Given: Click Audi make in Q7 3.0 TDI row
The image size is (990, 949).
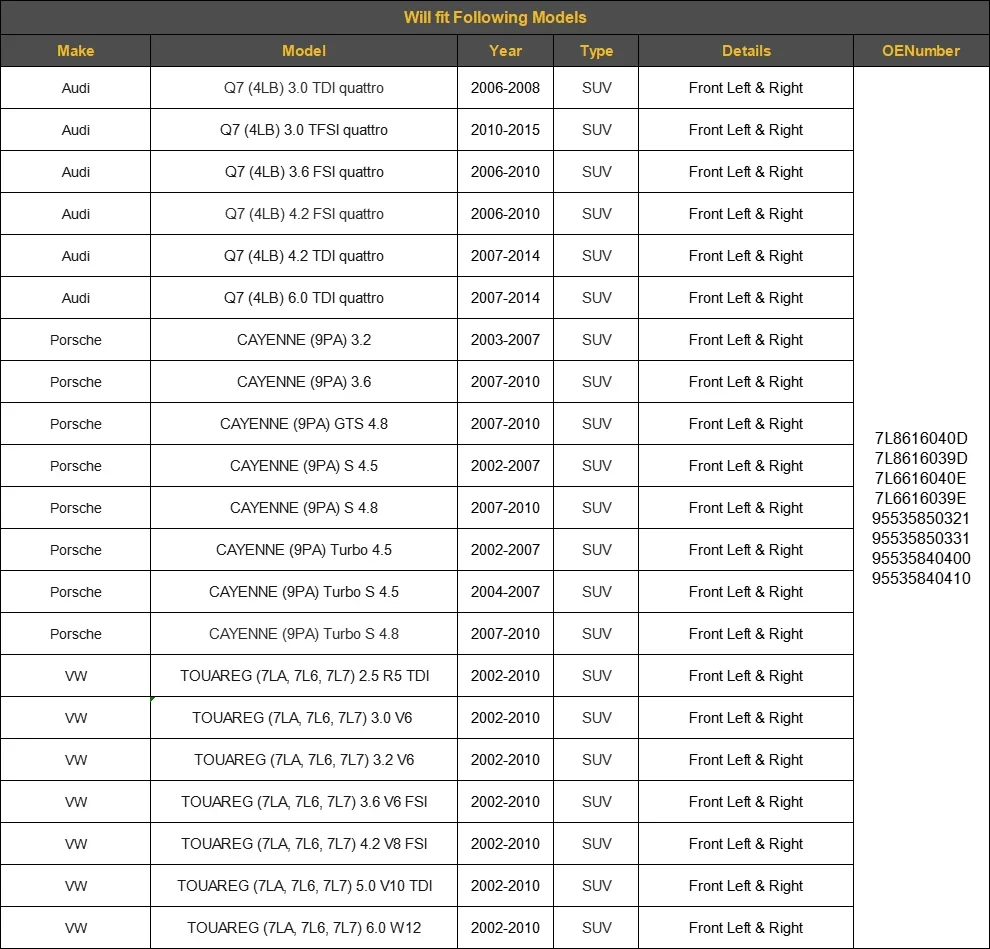Looking at the screenshot, I should coord(76,88).
